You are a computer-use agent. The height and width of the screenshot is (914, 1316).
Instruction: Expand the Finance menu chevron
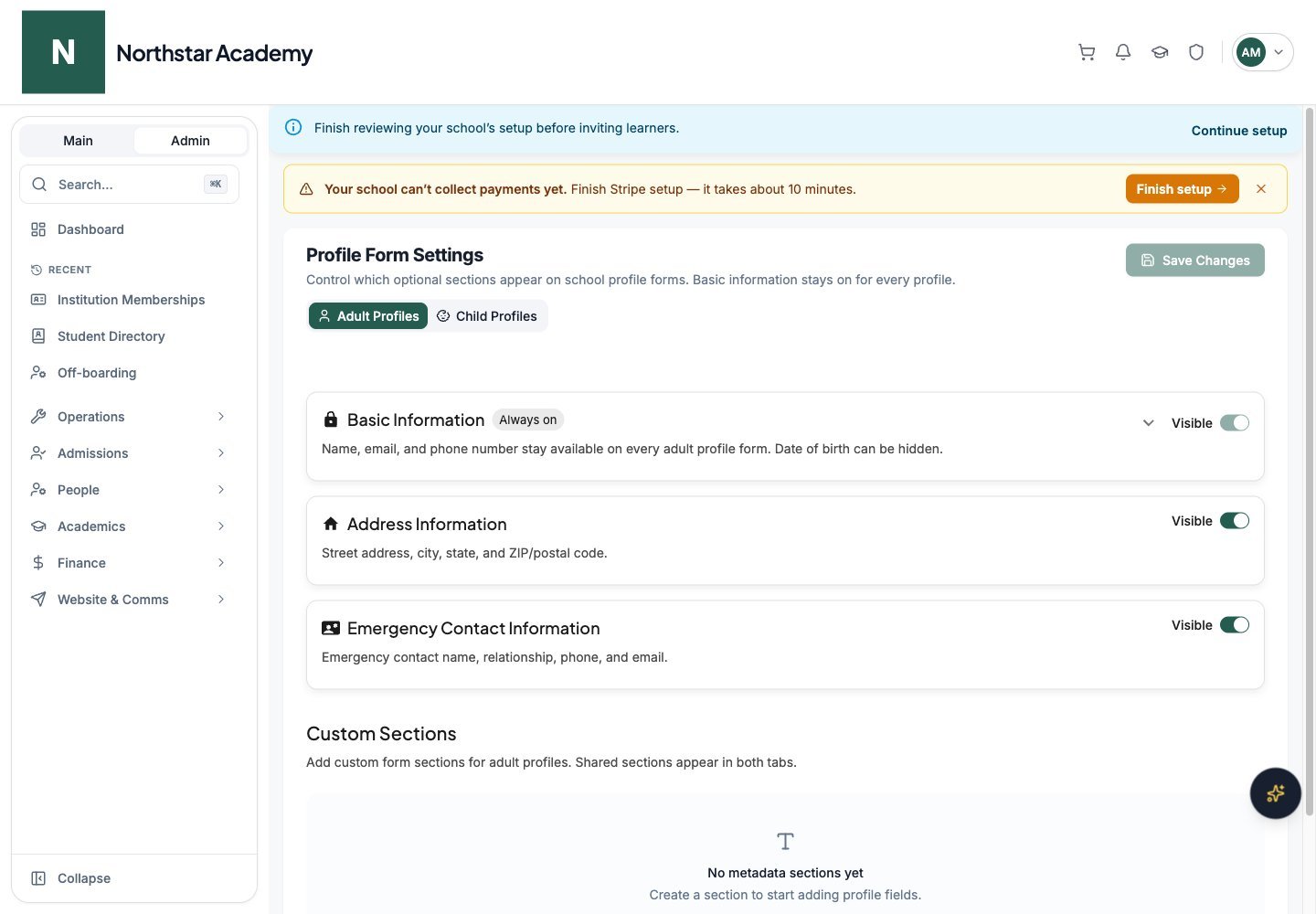(221, 563)
